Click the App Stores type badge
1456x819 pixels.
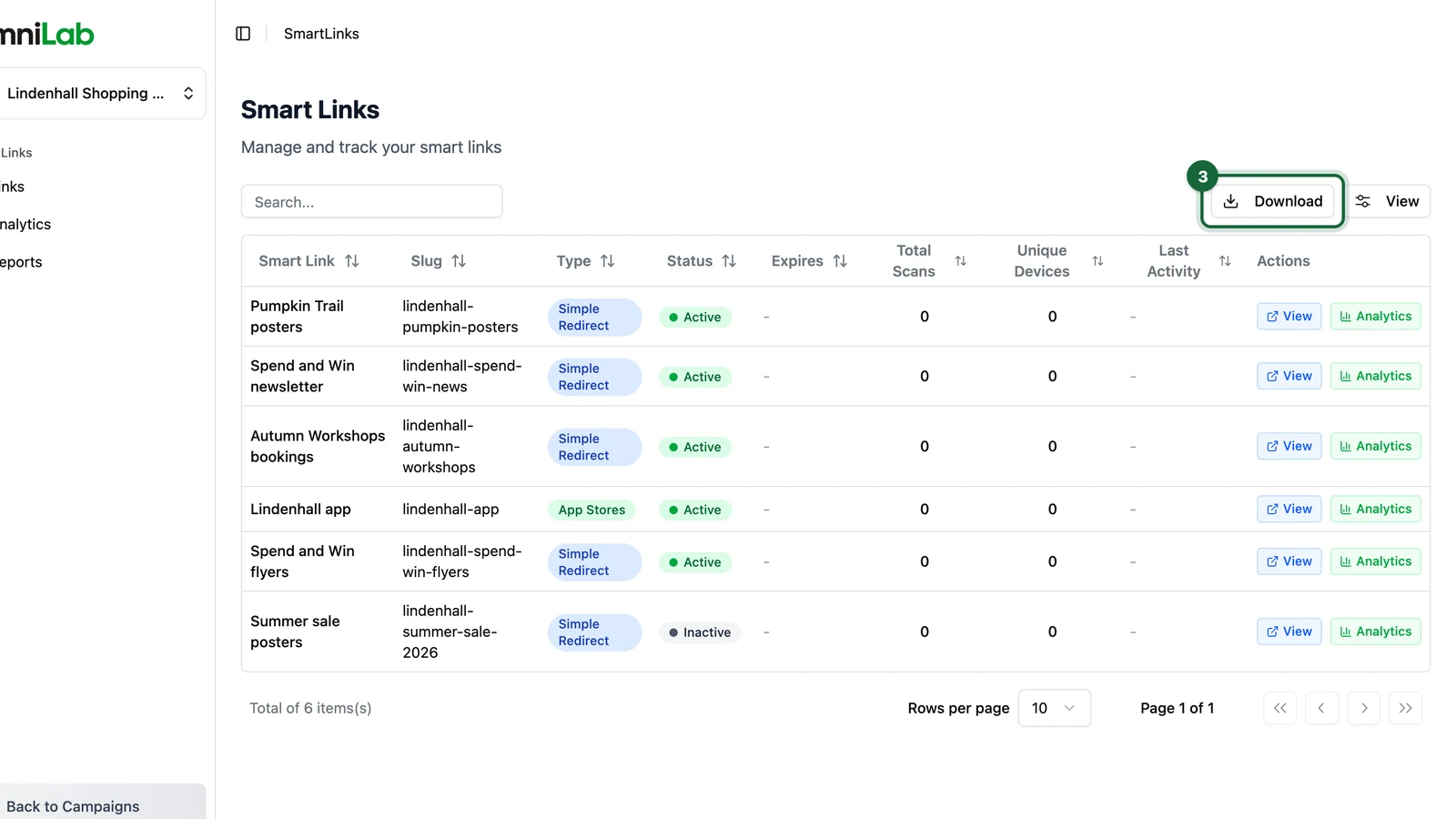[x=591, y=510]
